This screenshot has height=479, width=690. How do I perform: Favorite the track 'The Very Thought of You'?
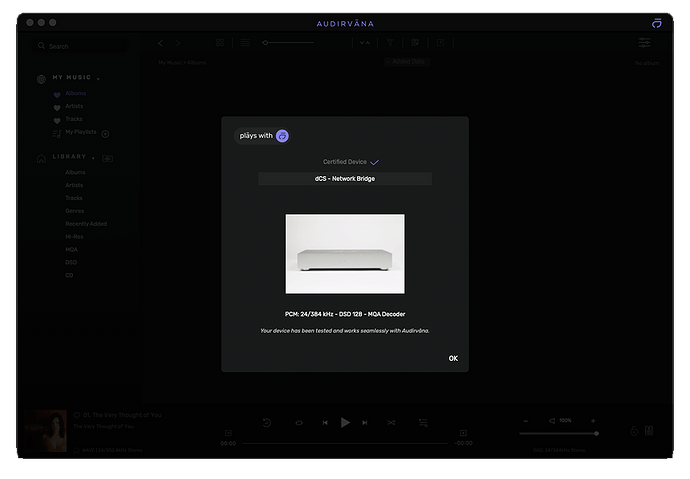[77, 415]
